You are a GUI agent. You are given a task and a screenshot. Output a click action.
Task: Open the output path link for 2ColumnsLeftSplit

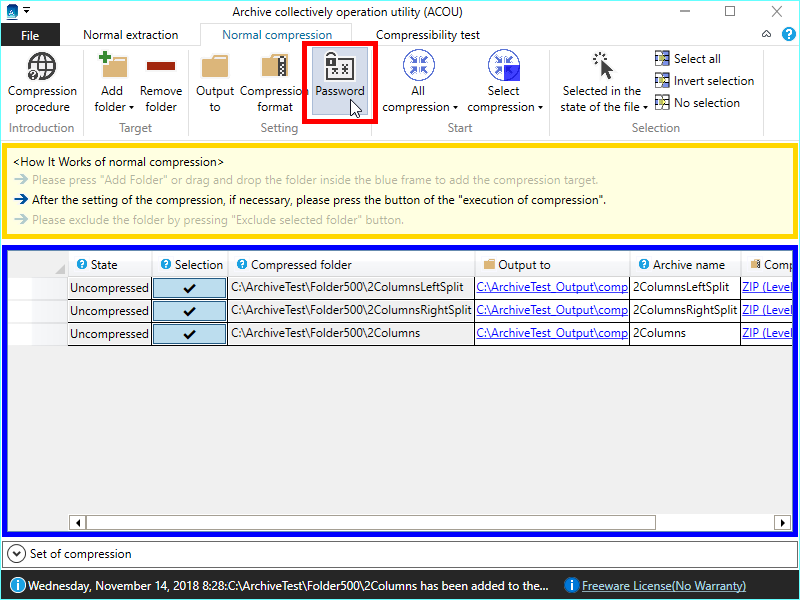click(552, 288)
